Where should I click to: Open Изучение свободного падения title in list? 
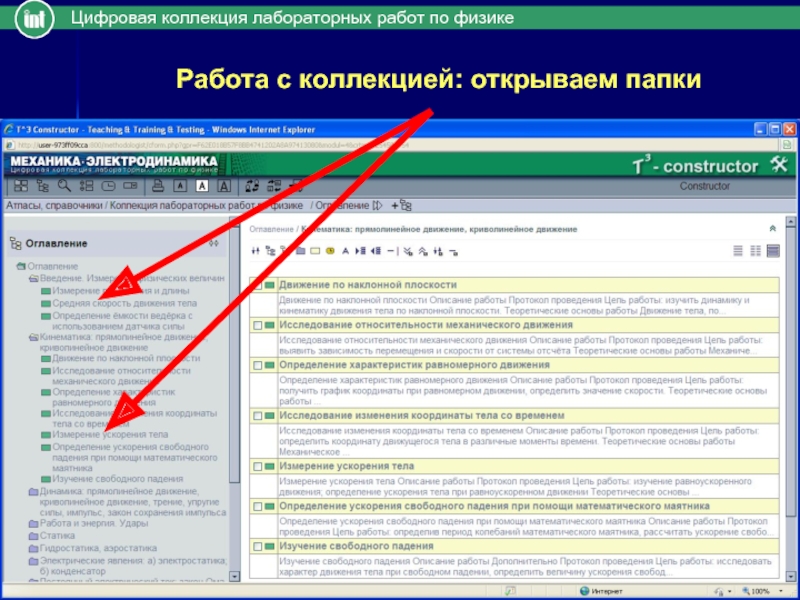(x=356, y=546)
